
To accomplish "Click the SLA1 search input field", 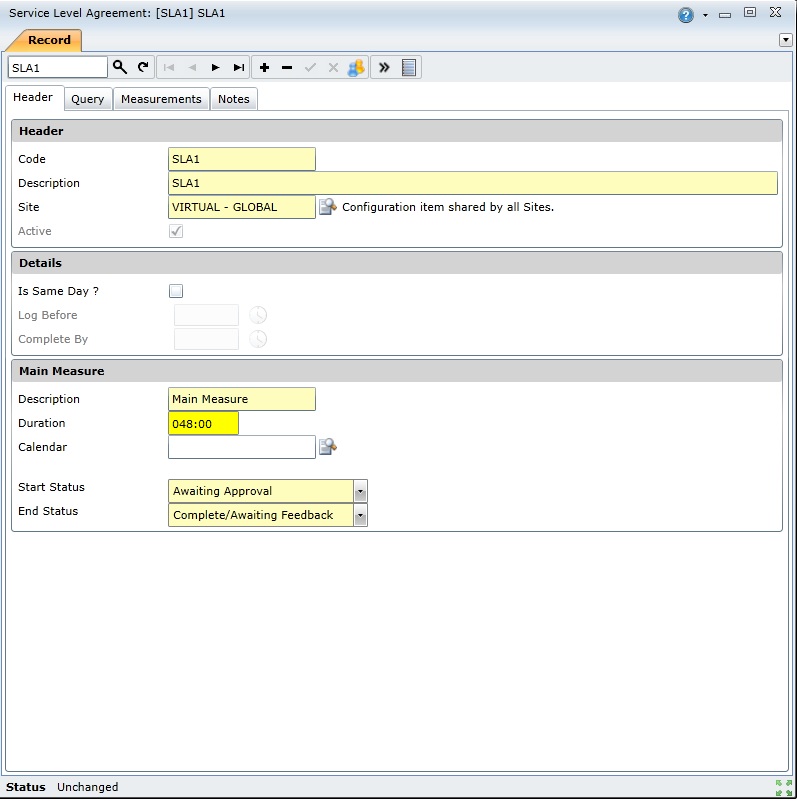I will [x=58, y=67].
